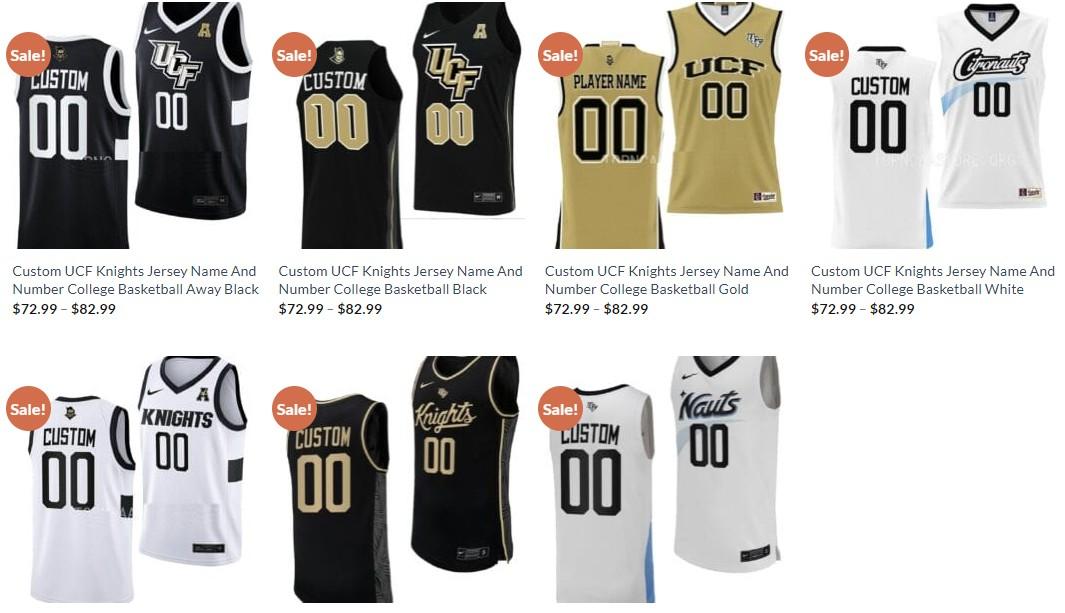Click the price range under the White jersey

click(x=863, y=309)
